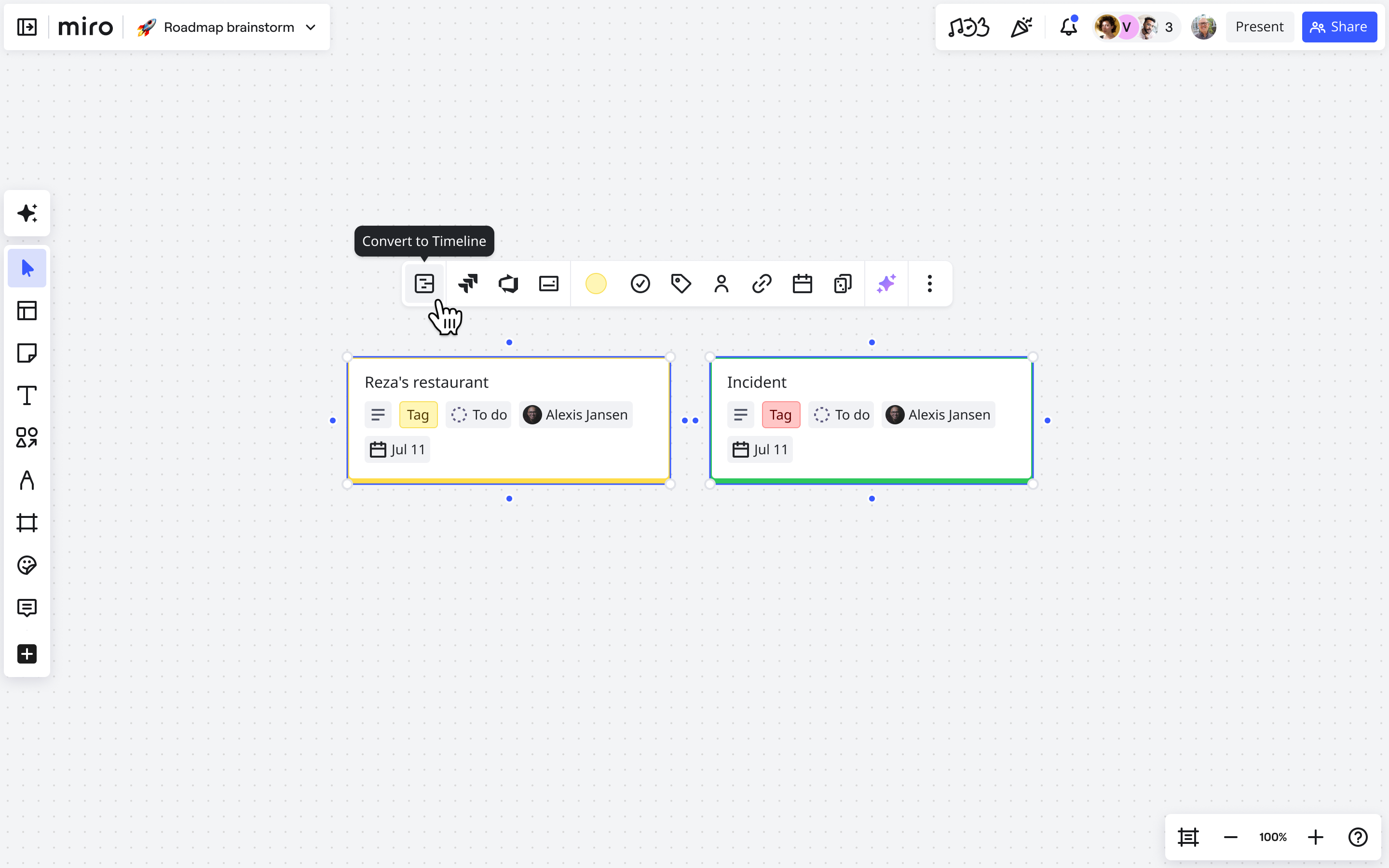Click the assignee person icon in toolbar
Viewport: 1389px width, 868px height.
721,284
